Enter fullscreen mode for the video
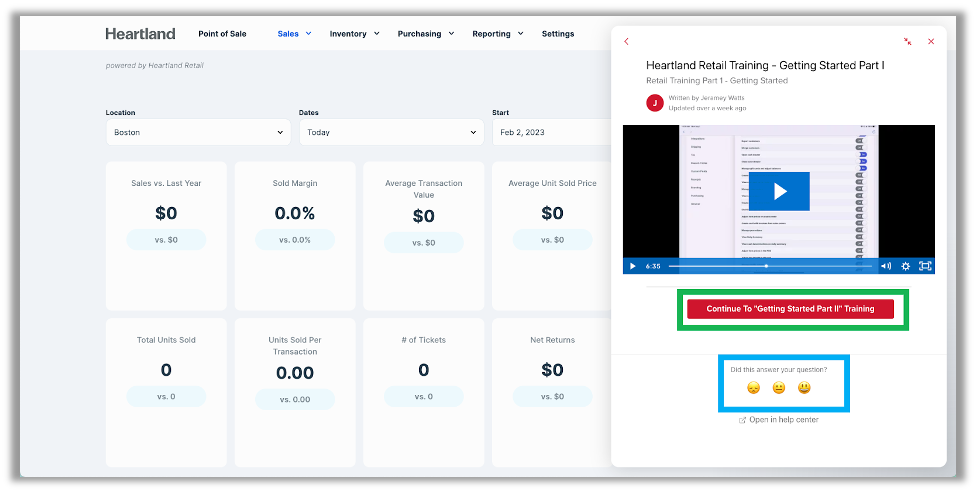 tap(925, 266)
